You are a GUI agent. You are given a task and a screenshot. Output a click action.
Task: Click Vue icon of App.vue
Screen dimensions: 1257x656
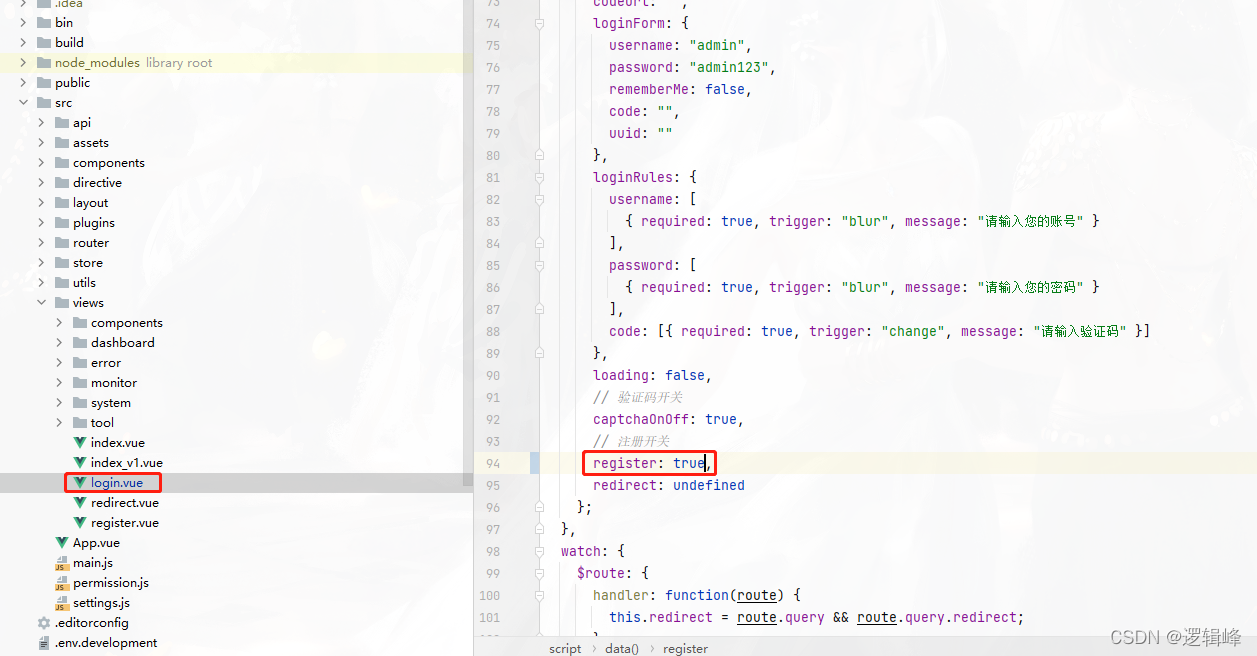pos(62,542)
